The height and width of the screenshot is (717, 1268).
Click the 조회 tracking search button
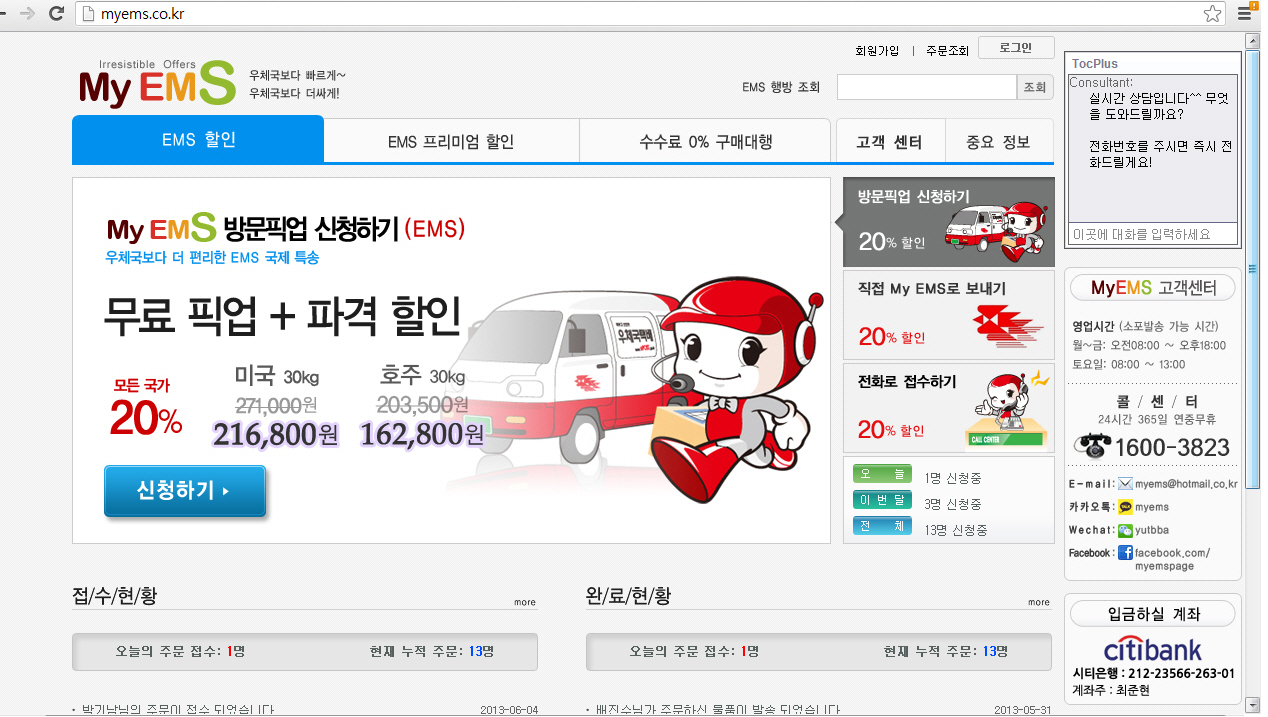tap(1035, 87)
